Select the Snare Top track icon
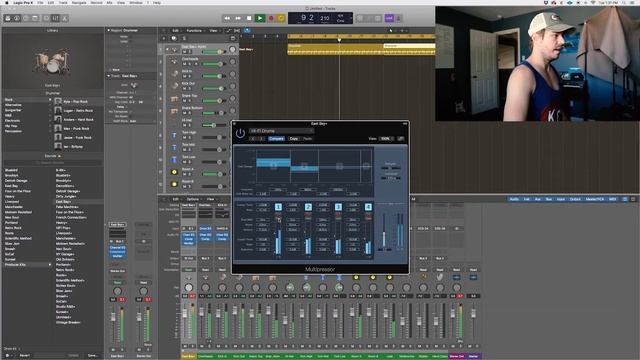This screenshot has height=360, width=640. point(174,98)
